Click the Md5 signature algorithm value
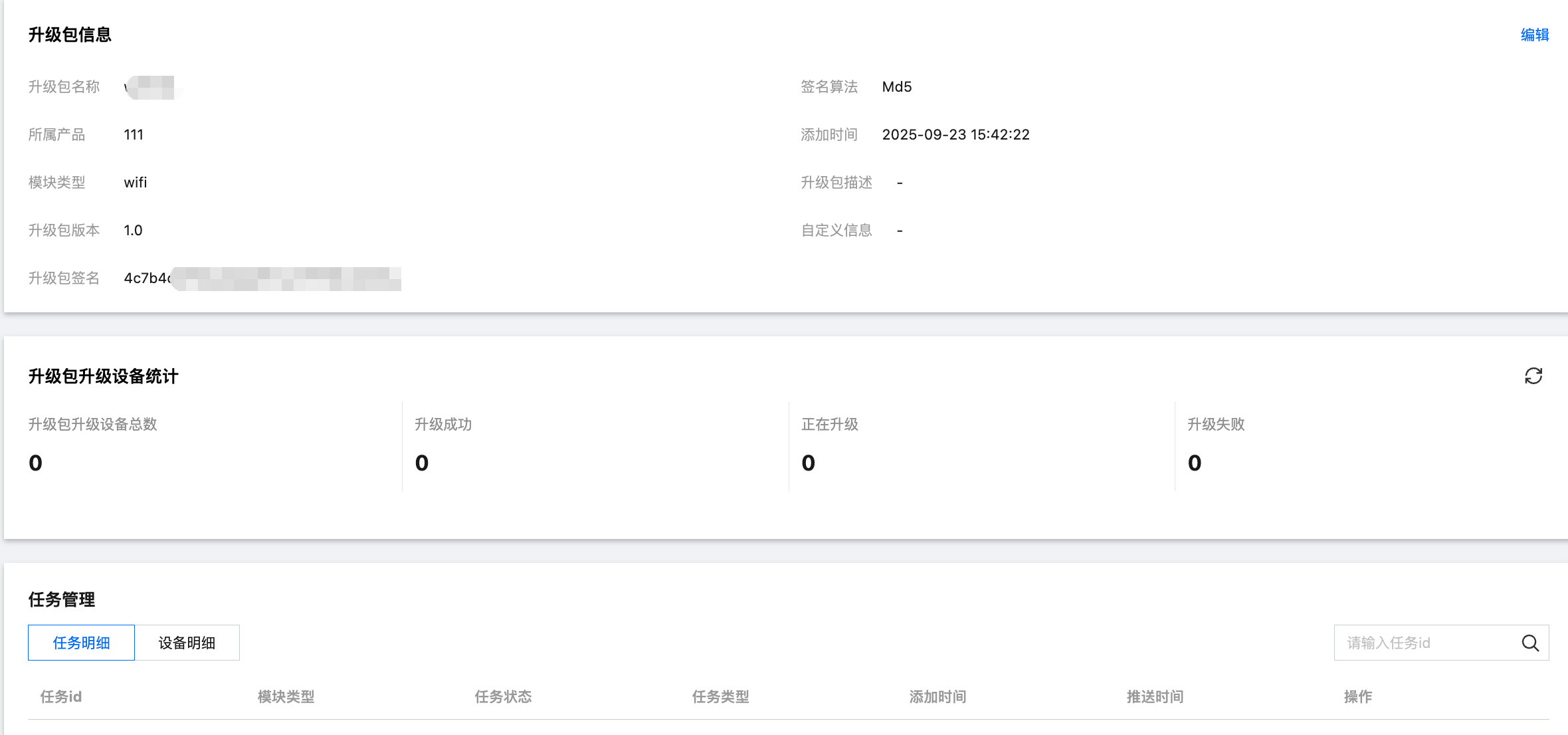The image size is (1568, 735). pyautogui.click(x=896, y=87)
